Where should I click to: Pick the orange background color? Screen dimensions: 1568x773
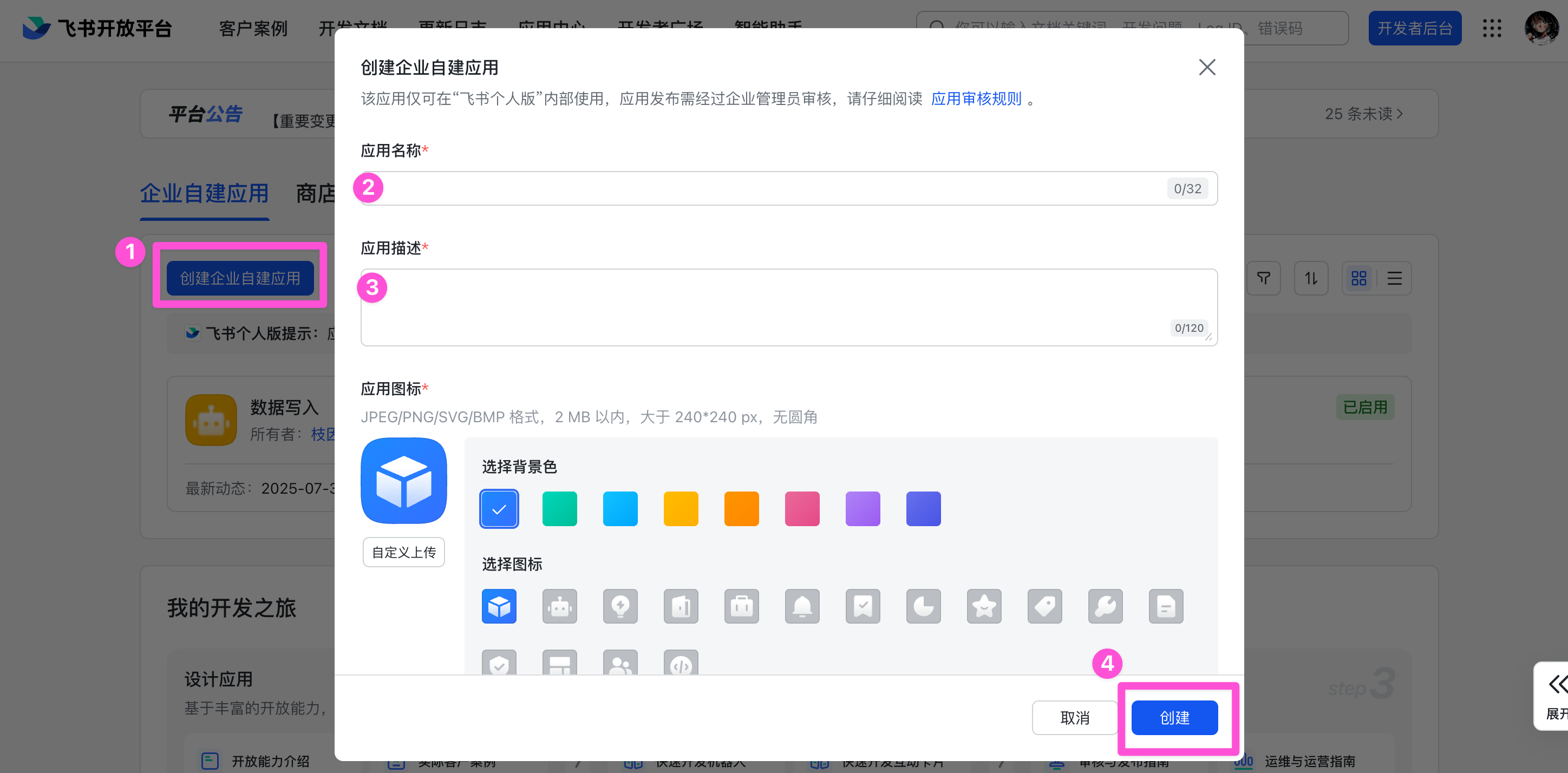click(x=741, y=508)
